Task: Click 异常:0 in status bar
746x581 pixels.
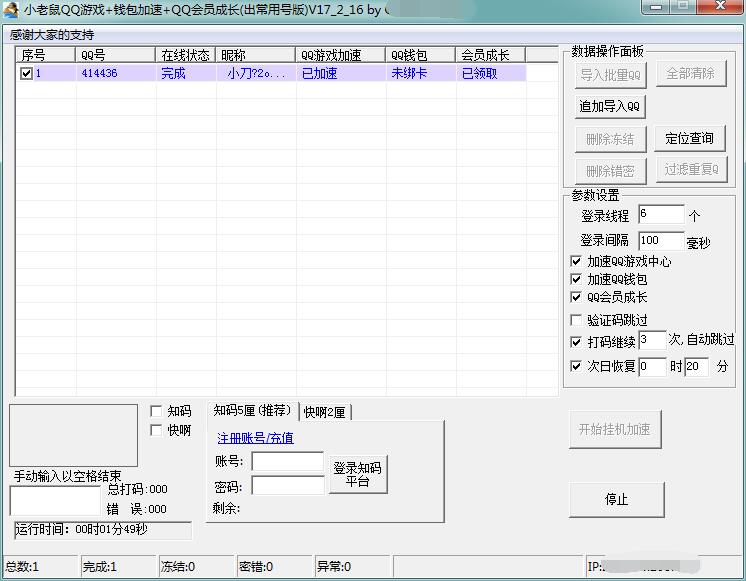Action: tap(352, 566)
